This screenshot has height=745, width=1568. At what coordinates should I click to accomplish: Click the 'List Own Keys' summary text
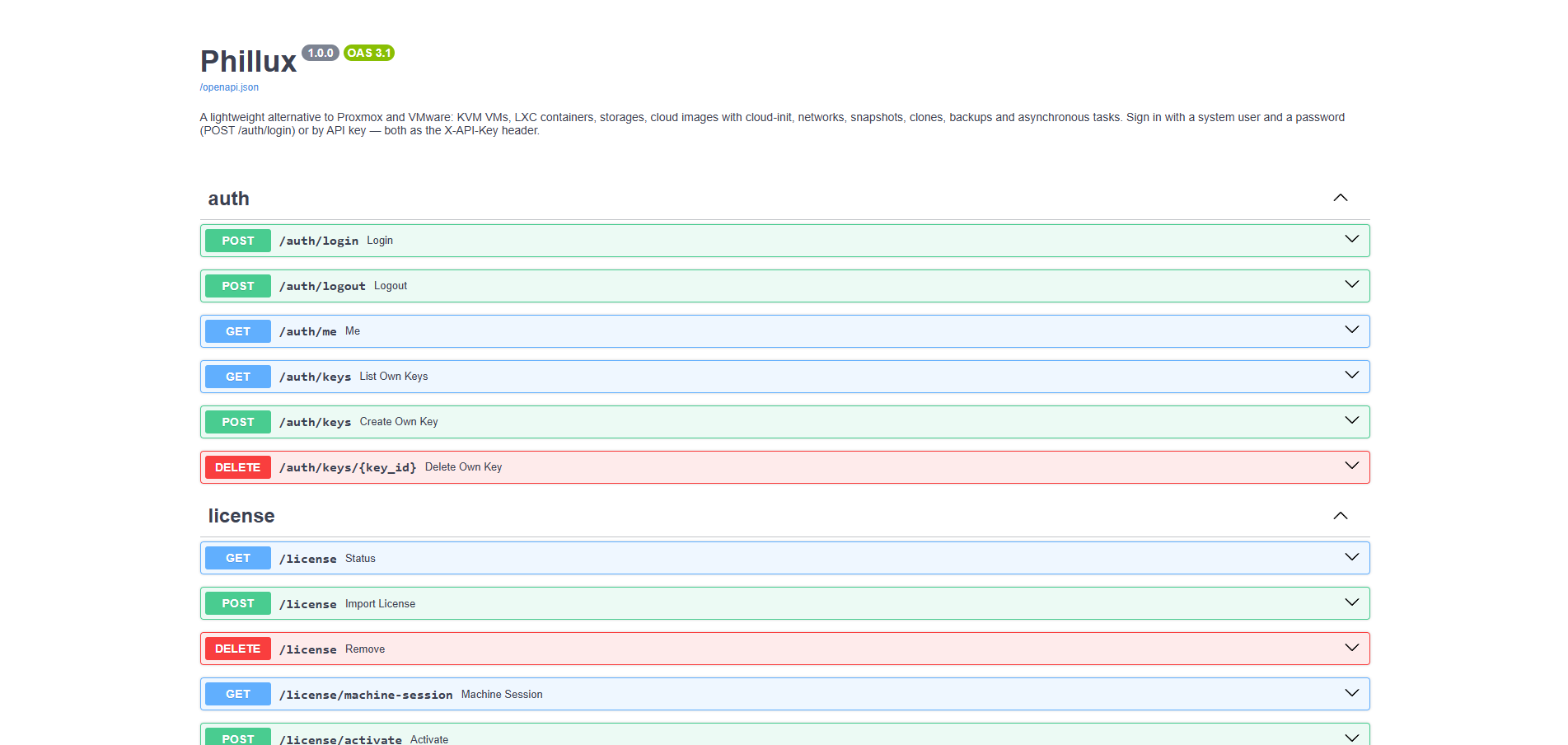click(x=394, y=377)
